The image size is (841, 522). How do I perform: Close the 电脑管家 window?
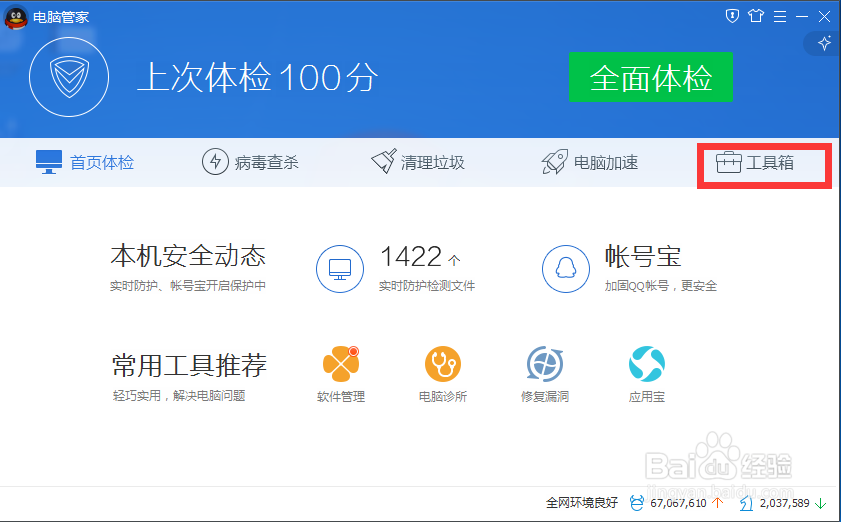pos(824,17)
